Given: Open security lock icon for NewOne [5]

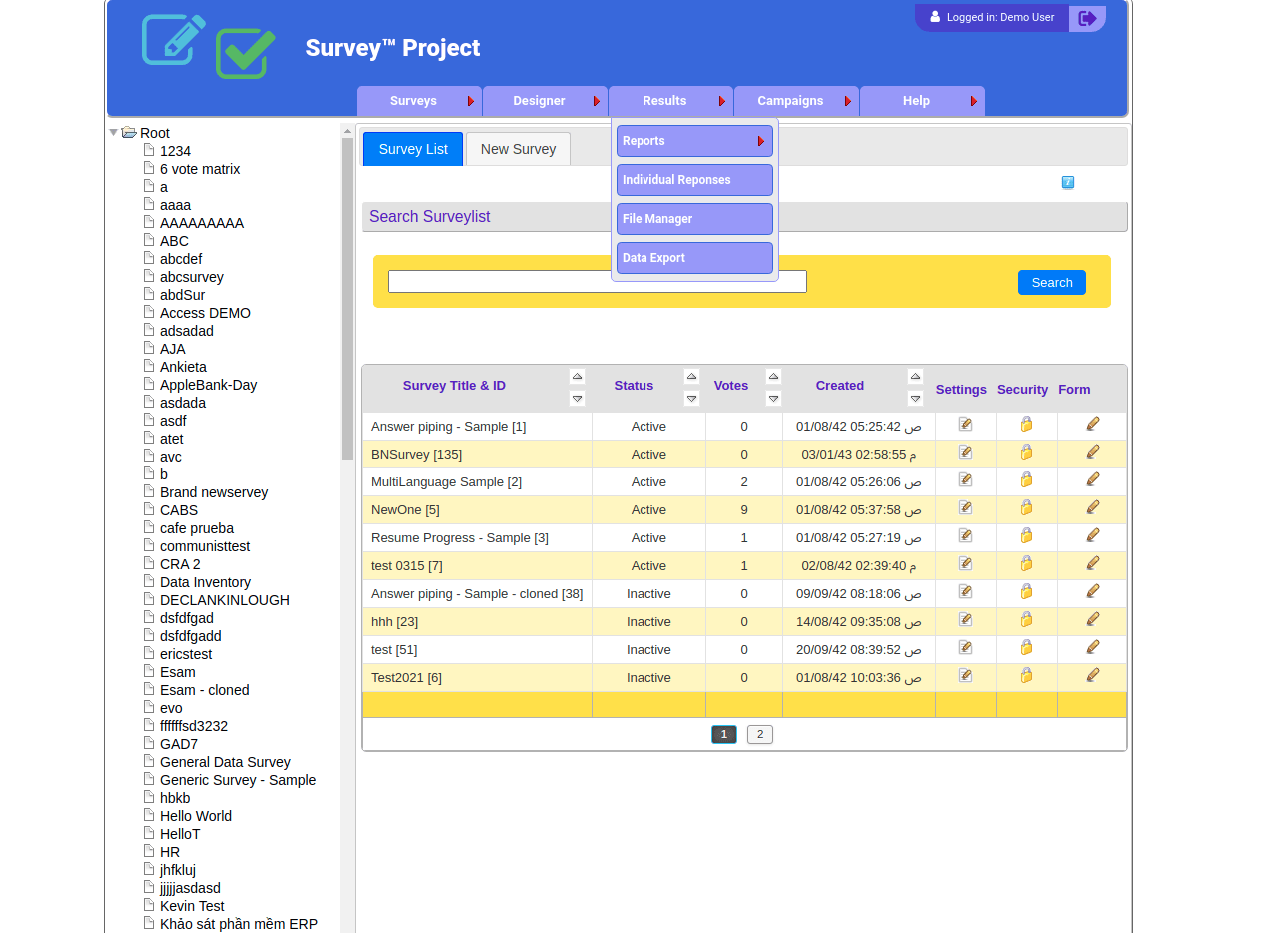Looking at the screenshot, I should tap(1026, 508).
